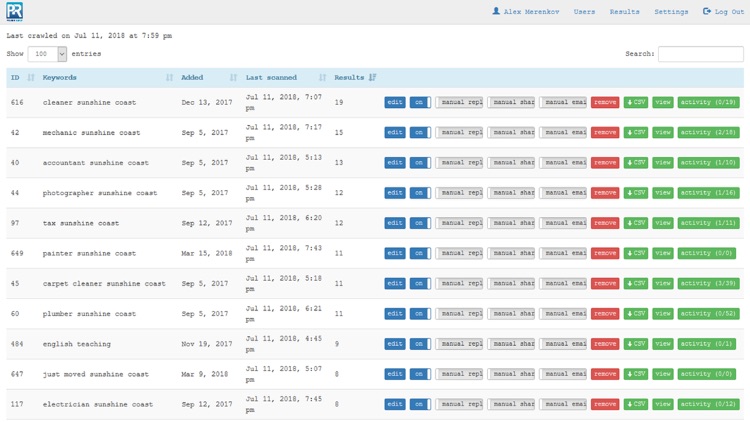The image size is (750, 422).
Task: Open Alex Merenkov user profile
Action: (526, 11)
